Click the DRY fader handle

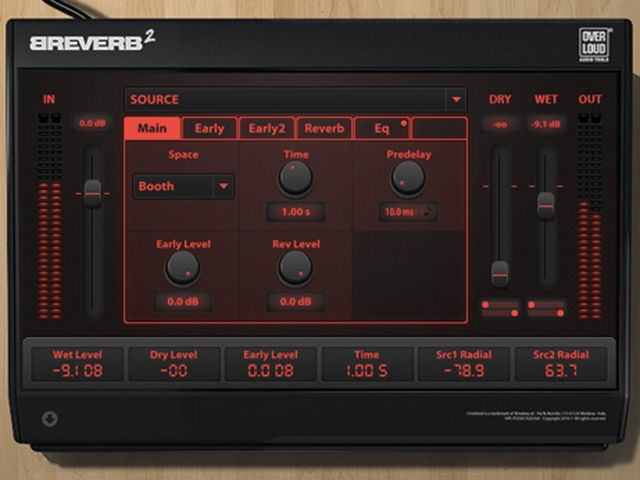click(x=500, y=274)
